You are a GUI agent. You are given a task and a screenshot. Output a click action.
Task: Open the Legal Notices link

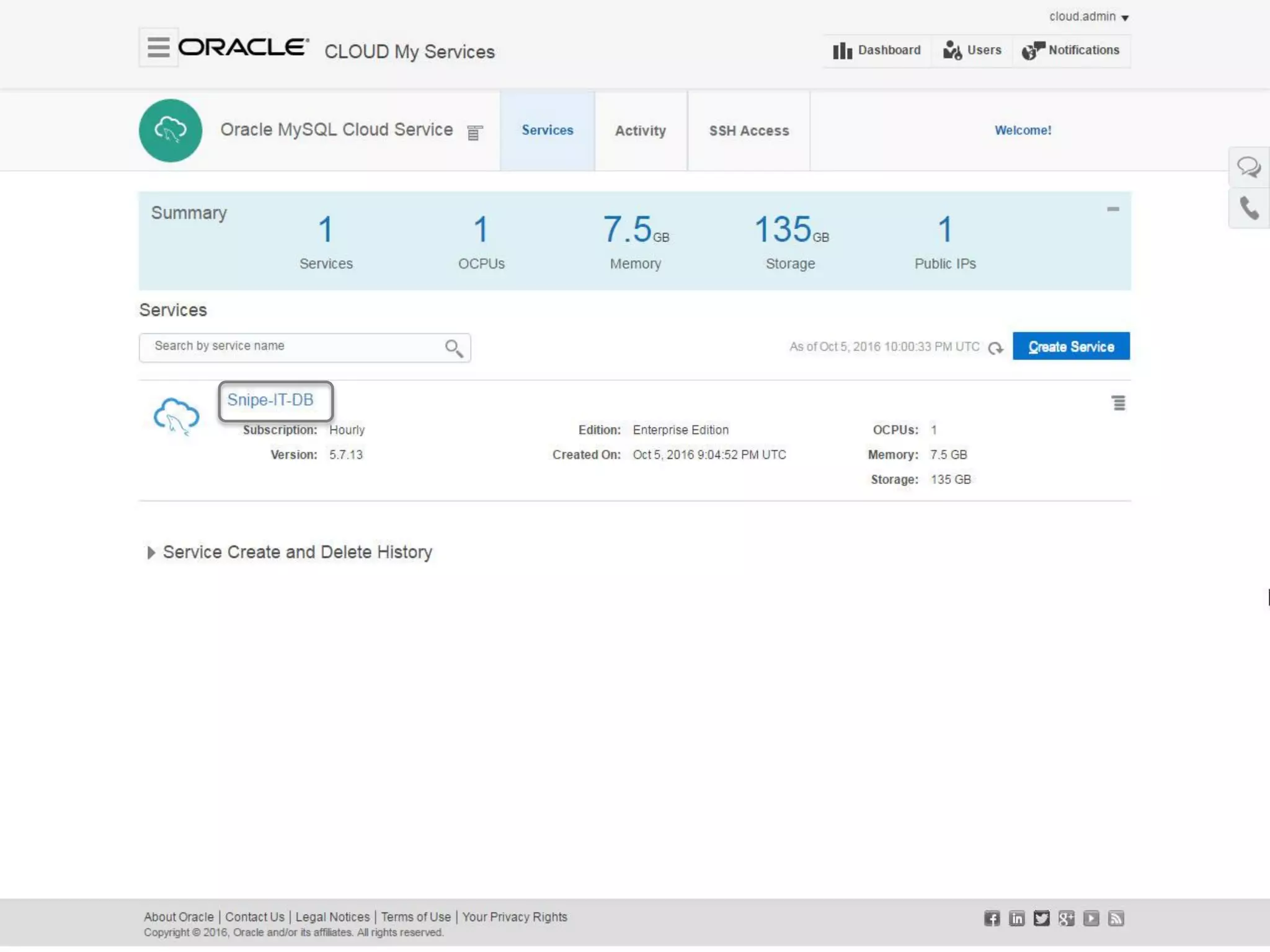332,917
